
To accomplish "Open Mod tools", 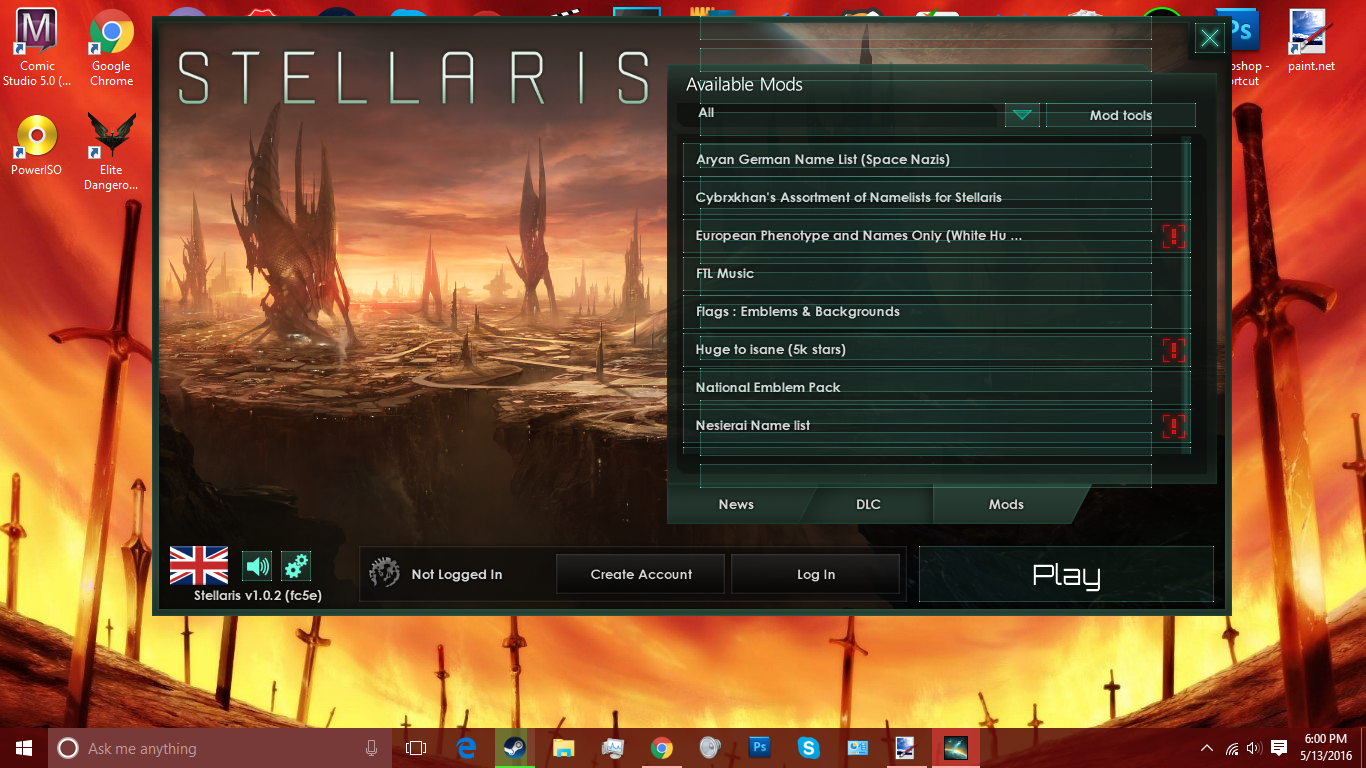I will pos(1120,115).
